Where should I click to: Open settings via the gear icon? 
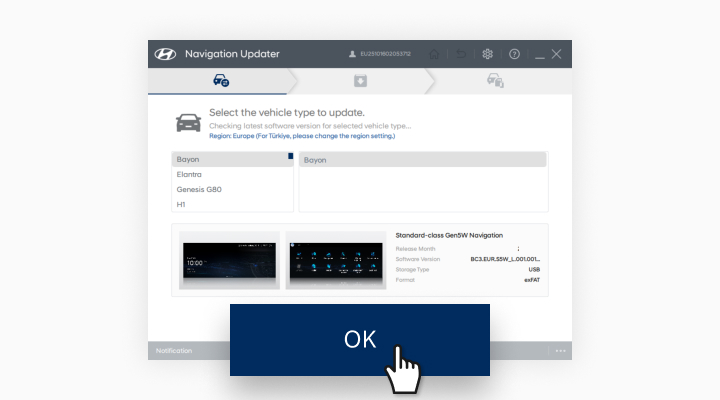[488, 54]
